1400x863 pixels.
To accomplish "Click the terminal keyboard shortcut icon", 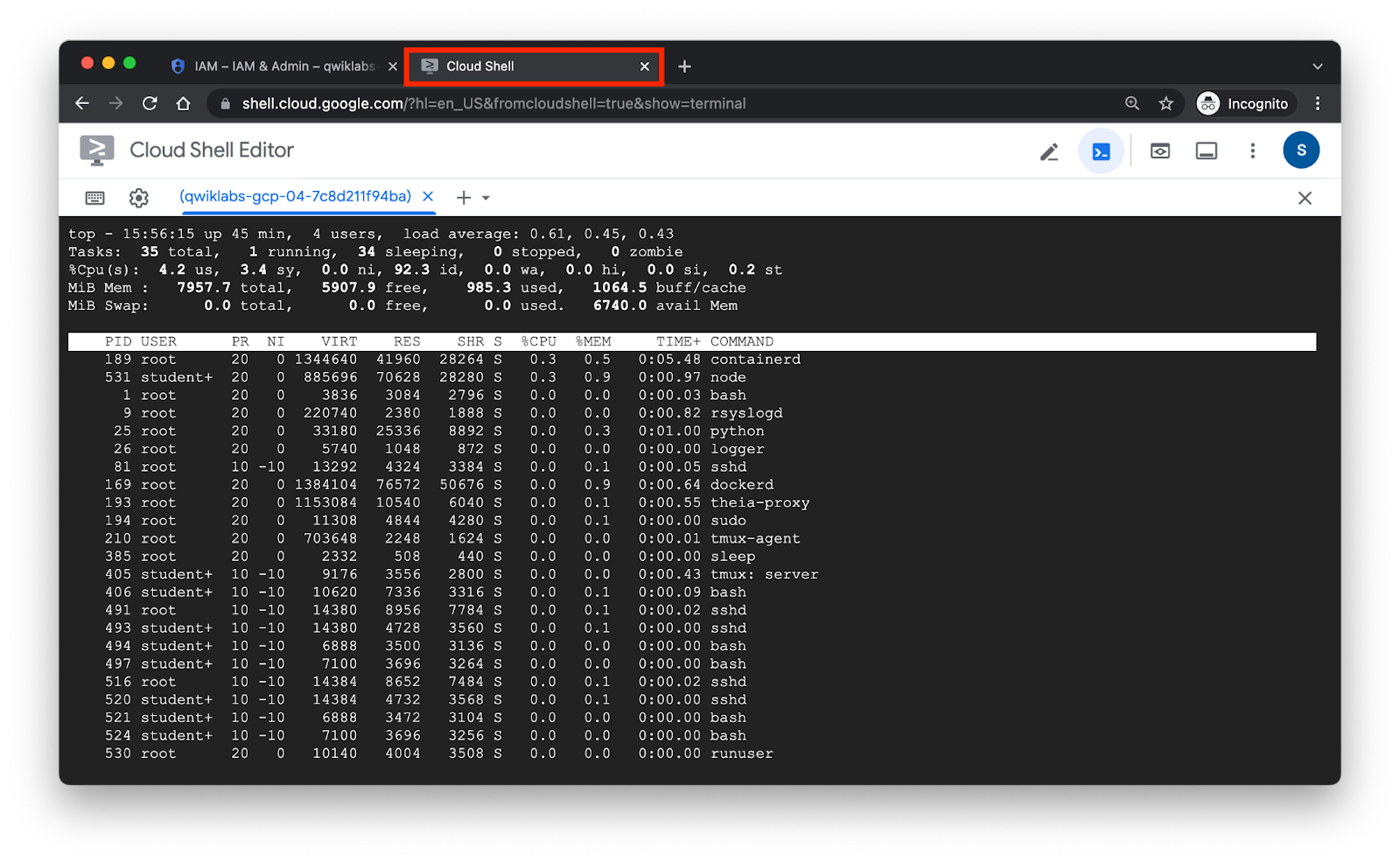I will point(95,198).
